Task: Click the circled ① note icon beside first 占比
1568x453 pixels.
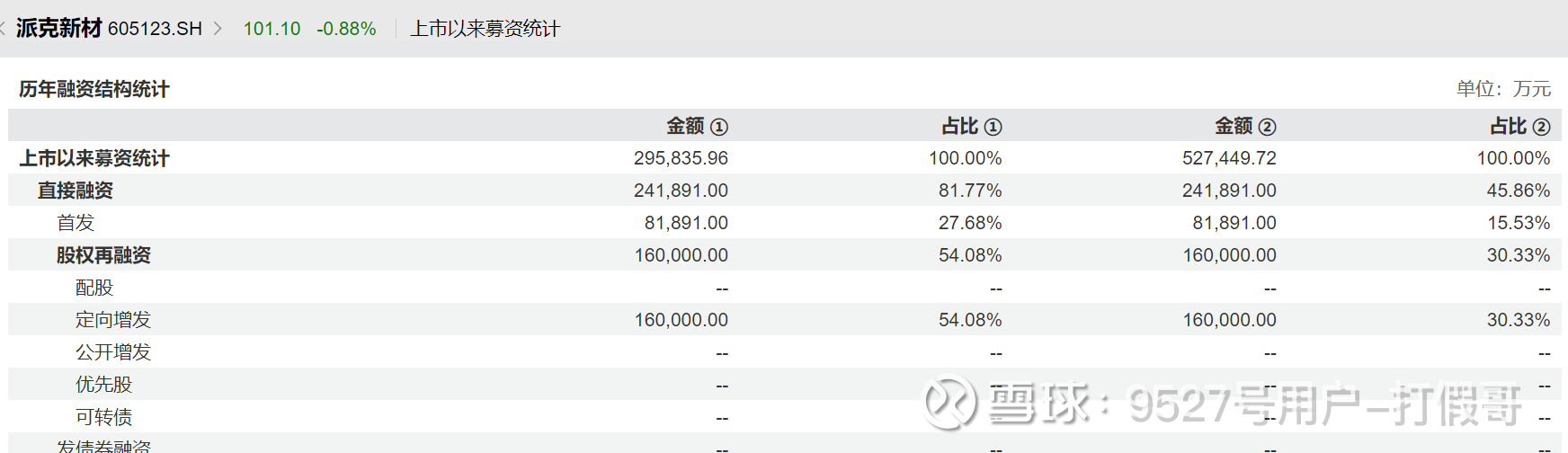Action: [993, 127]
